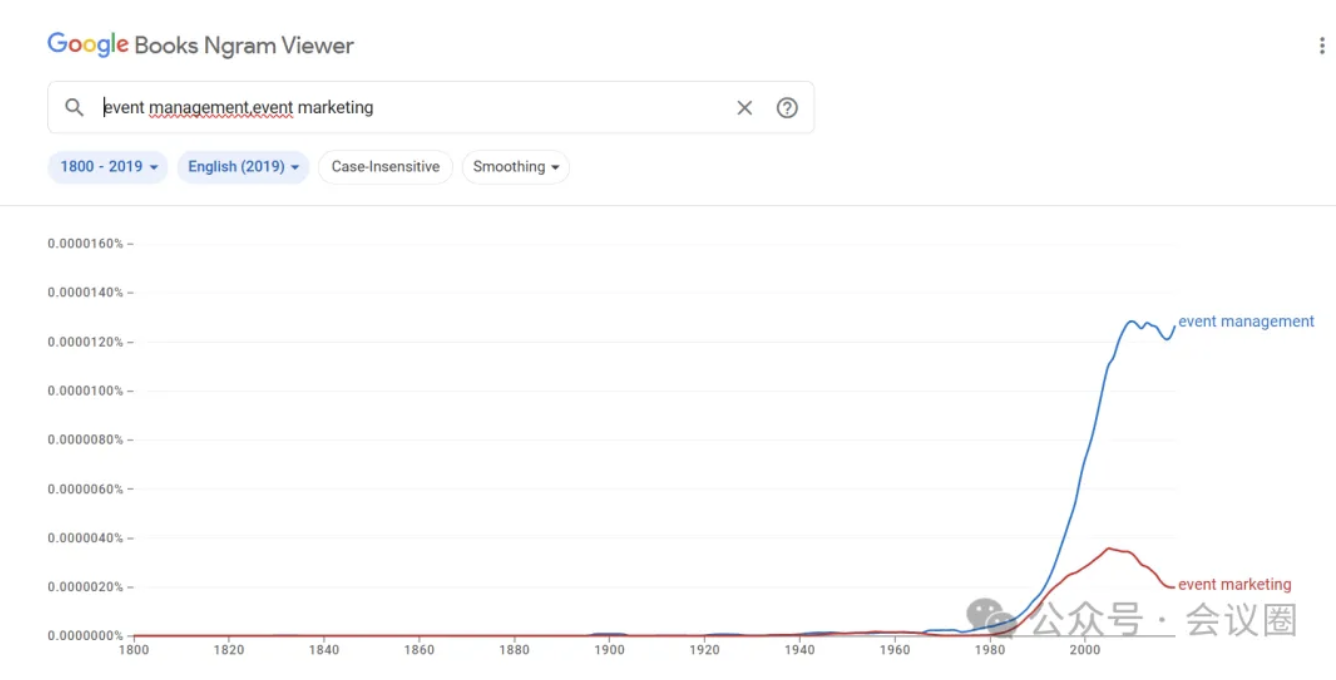Click the 2000 year tick label

(1085, 650)
